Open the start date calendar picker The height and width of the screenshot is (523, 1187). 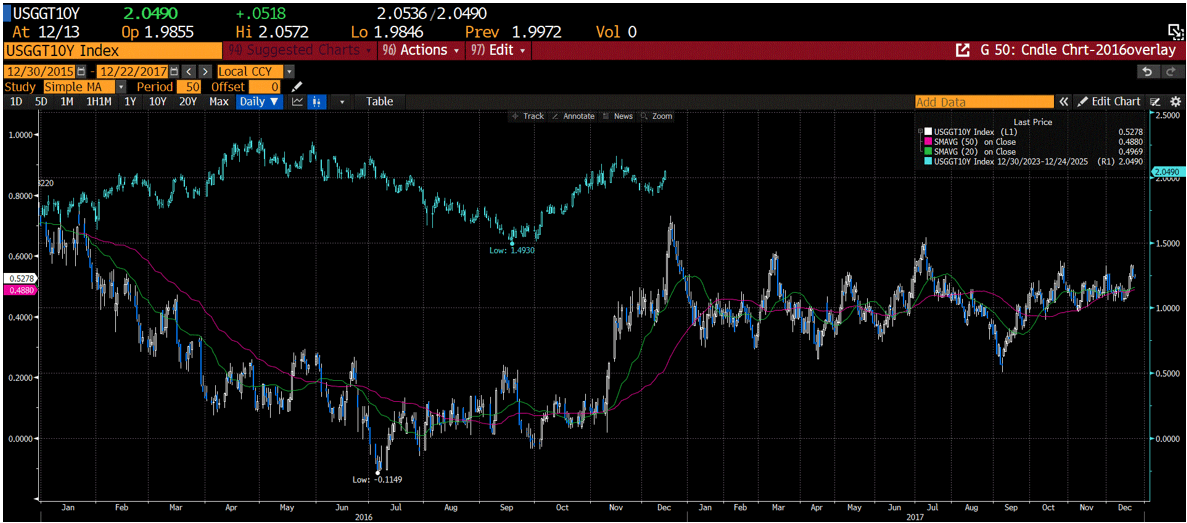click(81, 70)
